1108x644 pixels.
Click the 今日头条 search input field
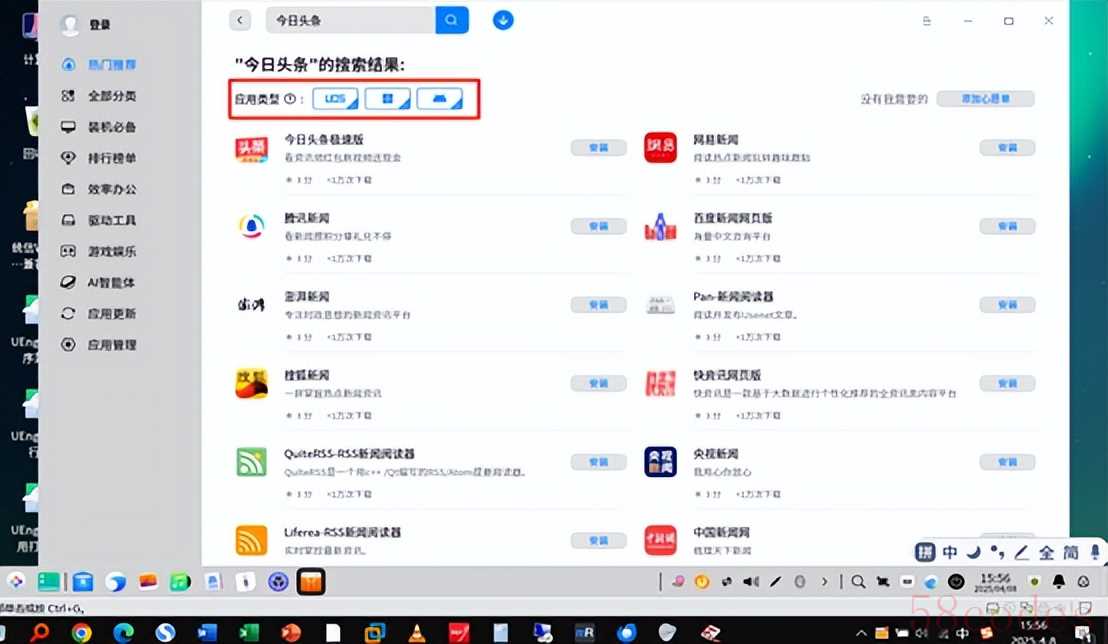click(x=350, y=20)
